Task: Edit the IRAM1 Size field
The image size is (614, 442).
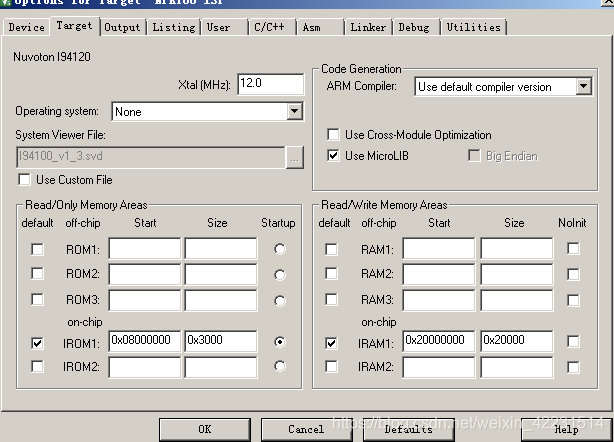Action: [517, 341]
